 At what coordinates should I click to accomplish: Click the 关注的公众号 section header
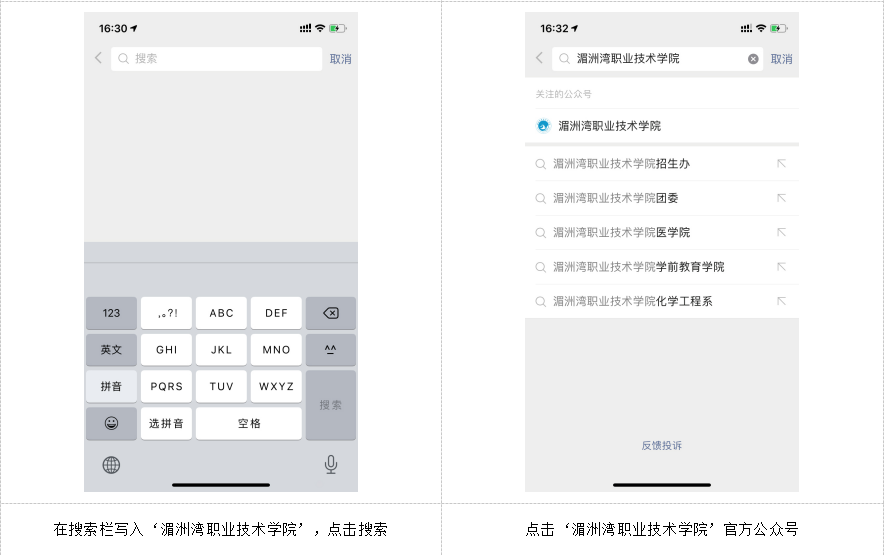click(x=563, y=94)
